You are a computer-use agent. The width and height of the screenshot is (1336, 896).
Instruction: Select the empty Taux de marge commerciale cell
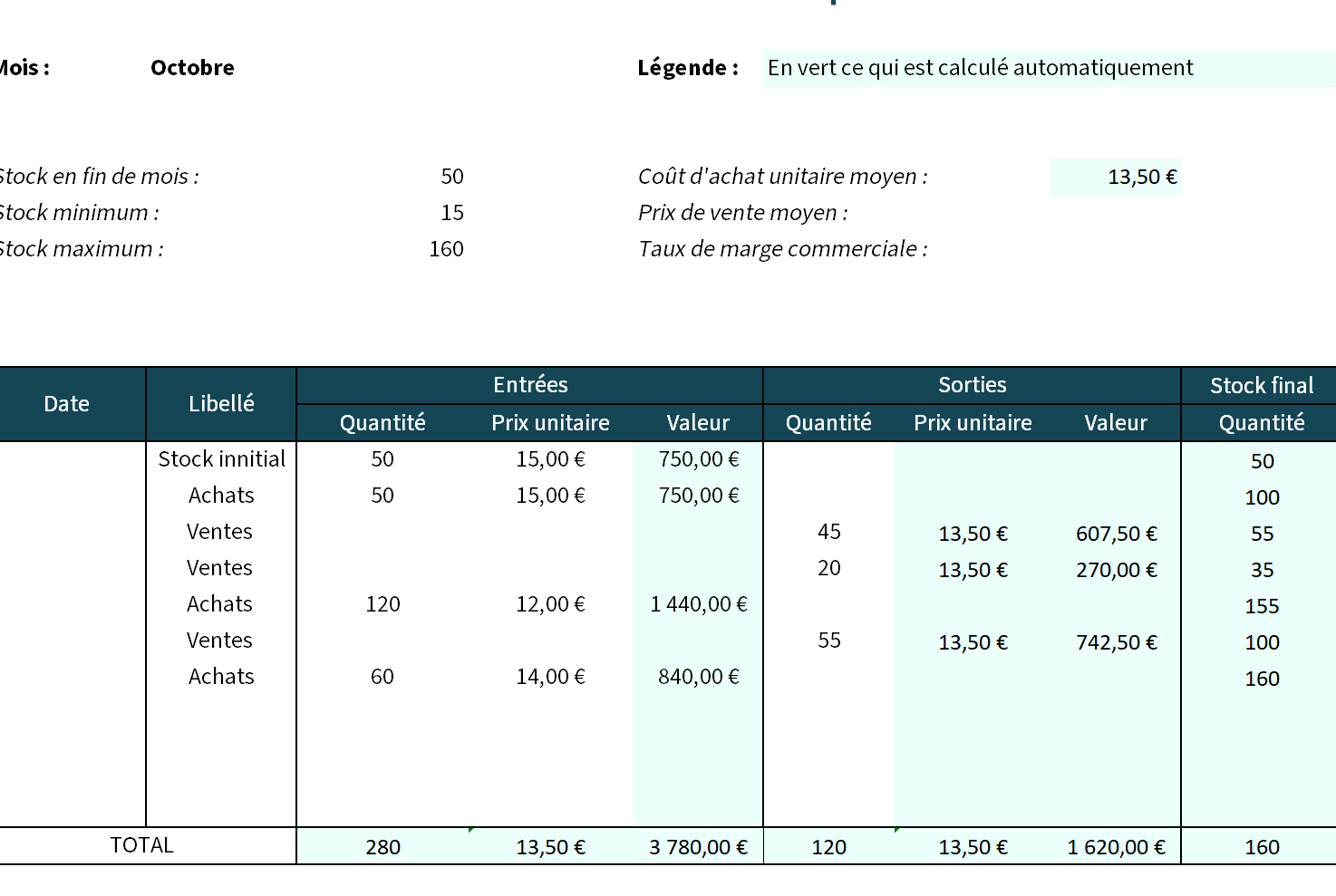(x=1116, y=248)
